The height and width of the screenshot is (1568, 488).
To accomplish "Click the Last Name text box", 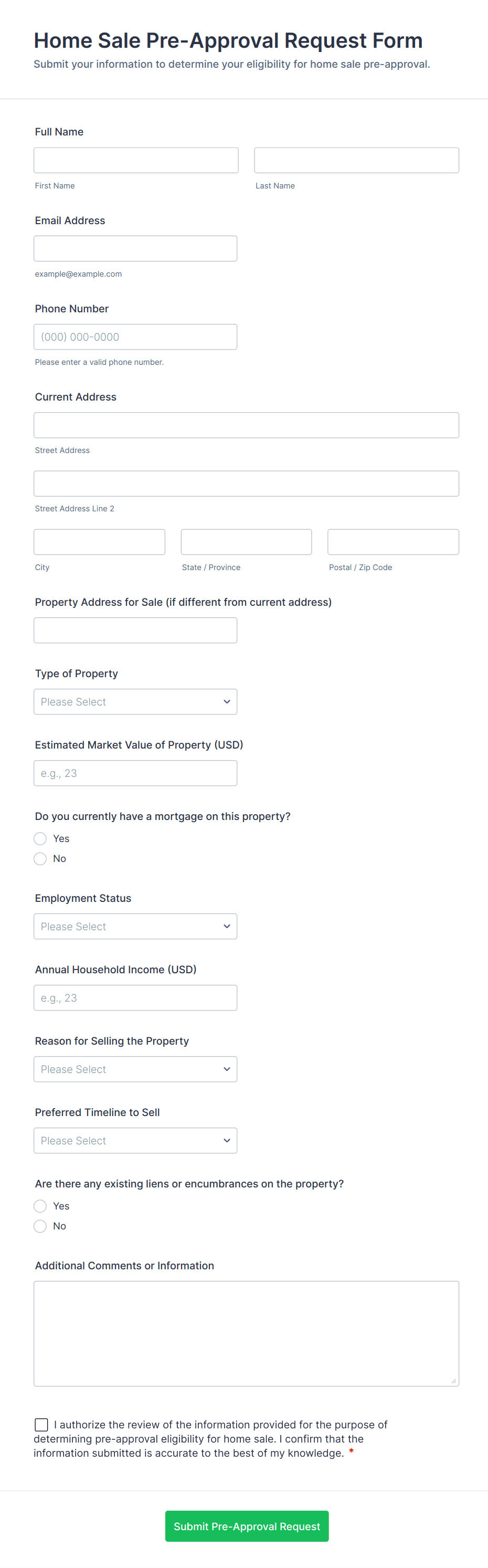I will click(x=356, y=160).
